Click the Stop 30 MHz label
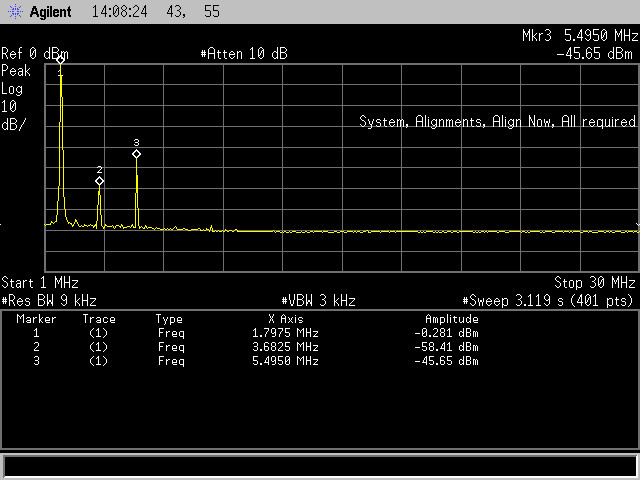The height and width of the screenshot is (480, 640). tap(595, 282)
